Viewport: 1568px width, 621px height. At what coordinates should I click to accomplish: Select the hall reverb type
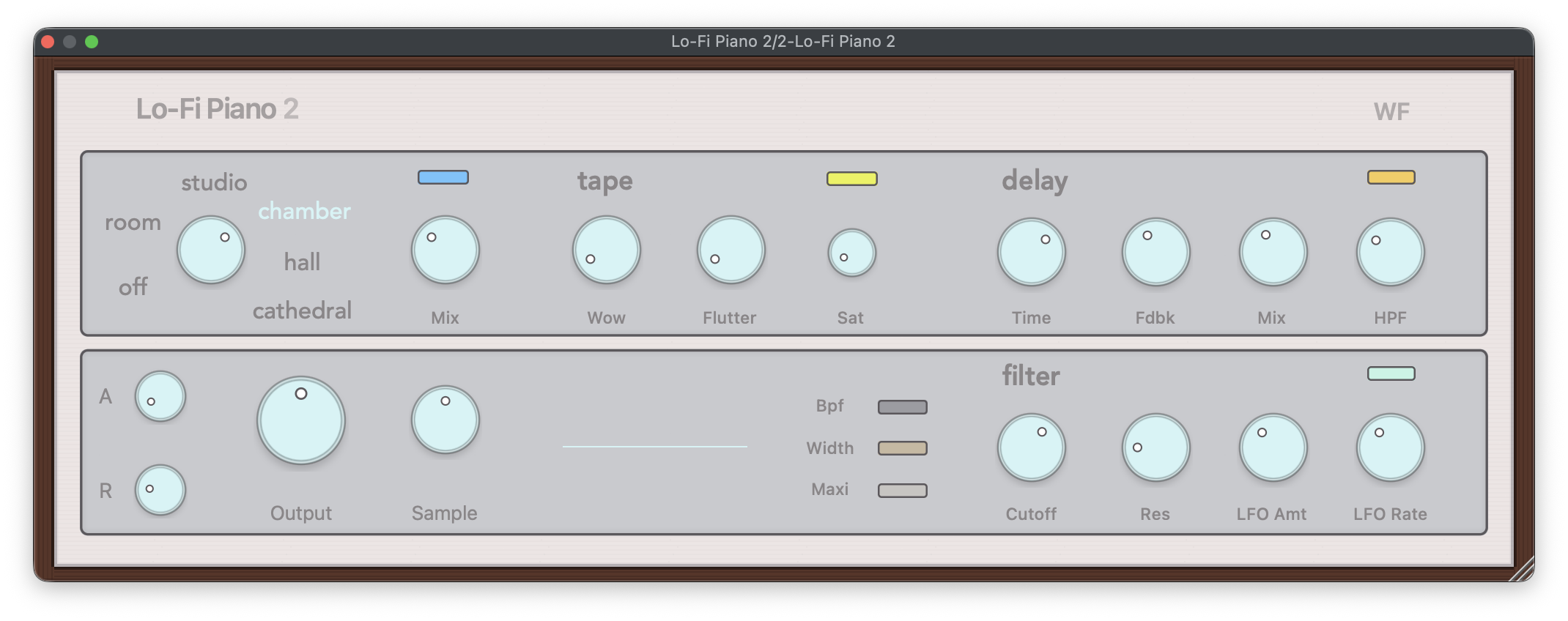[302, 261]
